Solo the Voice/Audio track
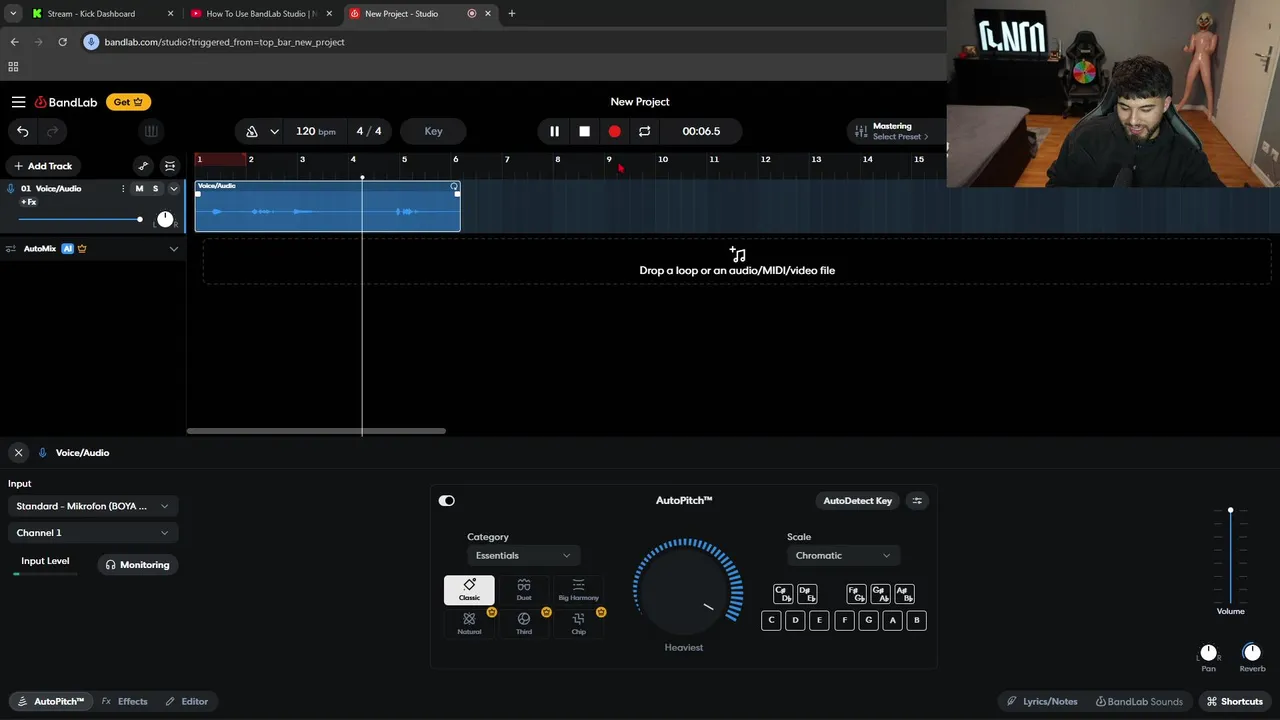This screenshot has height=720, width=1280. 155,188
